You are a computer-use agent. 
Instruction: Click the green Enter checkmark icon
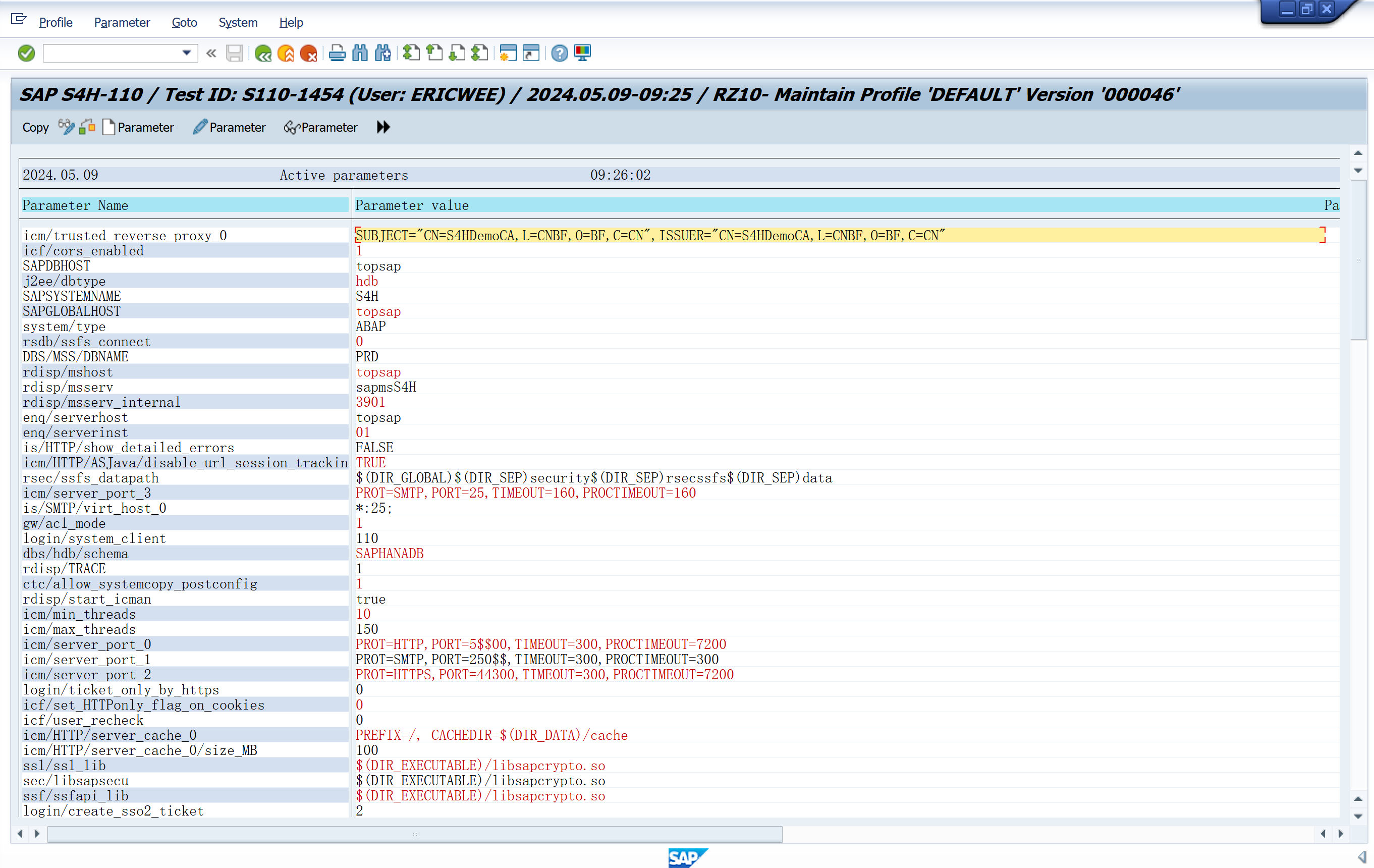[x=26, y=53]
